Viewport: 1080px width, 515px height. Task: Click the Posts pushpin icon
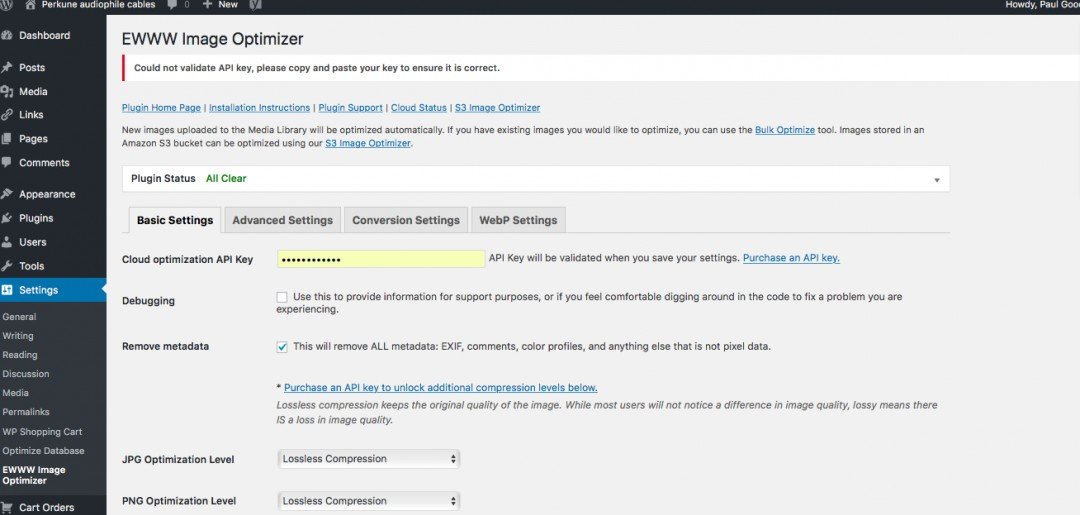(x=7, y=67)
